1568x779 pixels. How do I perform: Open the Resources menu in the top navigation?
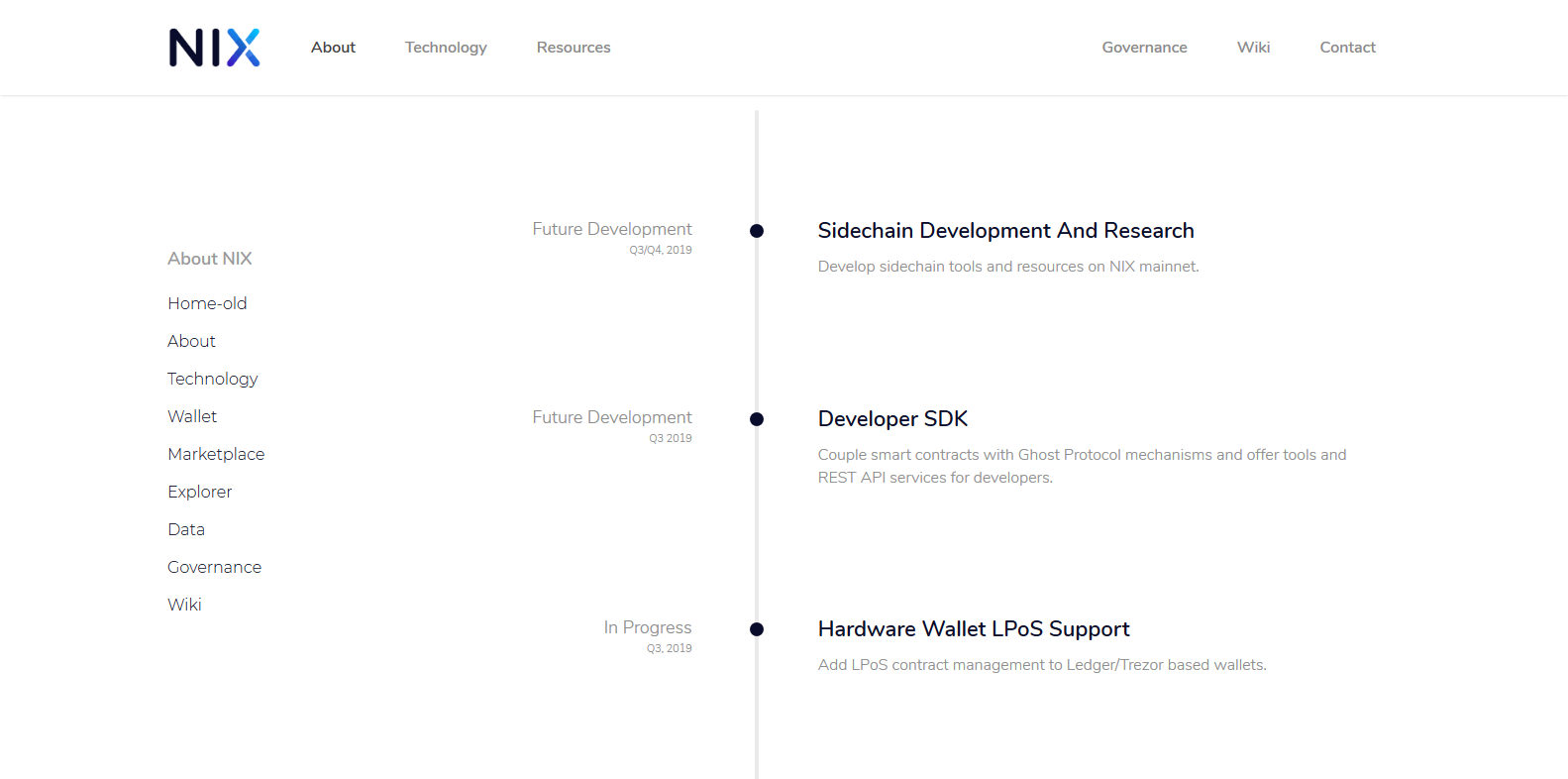pyautogui.click(x=574, y=48)
